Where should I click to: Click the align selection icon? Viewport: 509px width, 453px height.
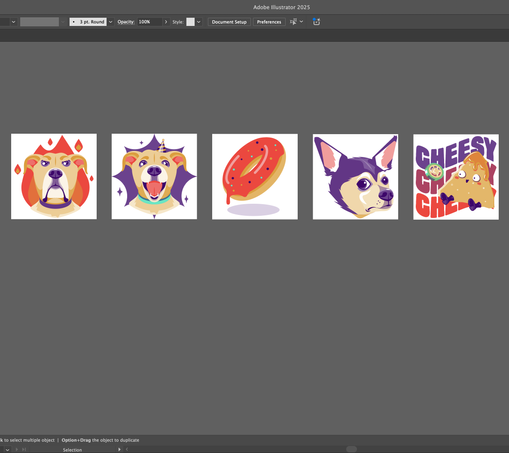[293, 22]
